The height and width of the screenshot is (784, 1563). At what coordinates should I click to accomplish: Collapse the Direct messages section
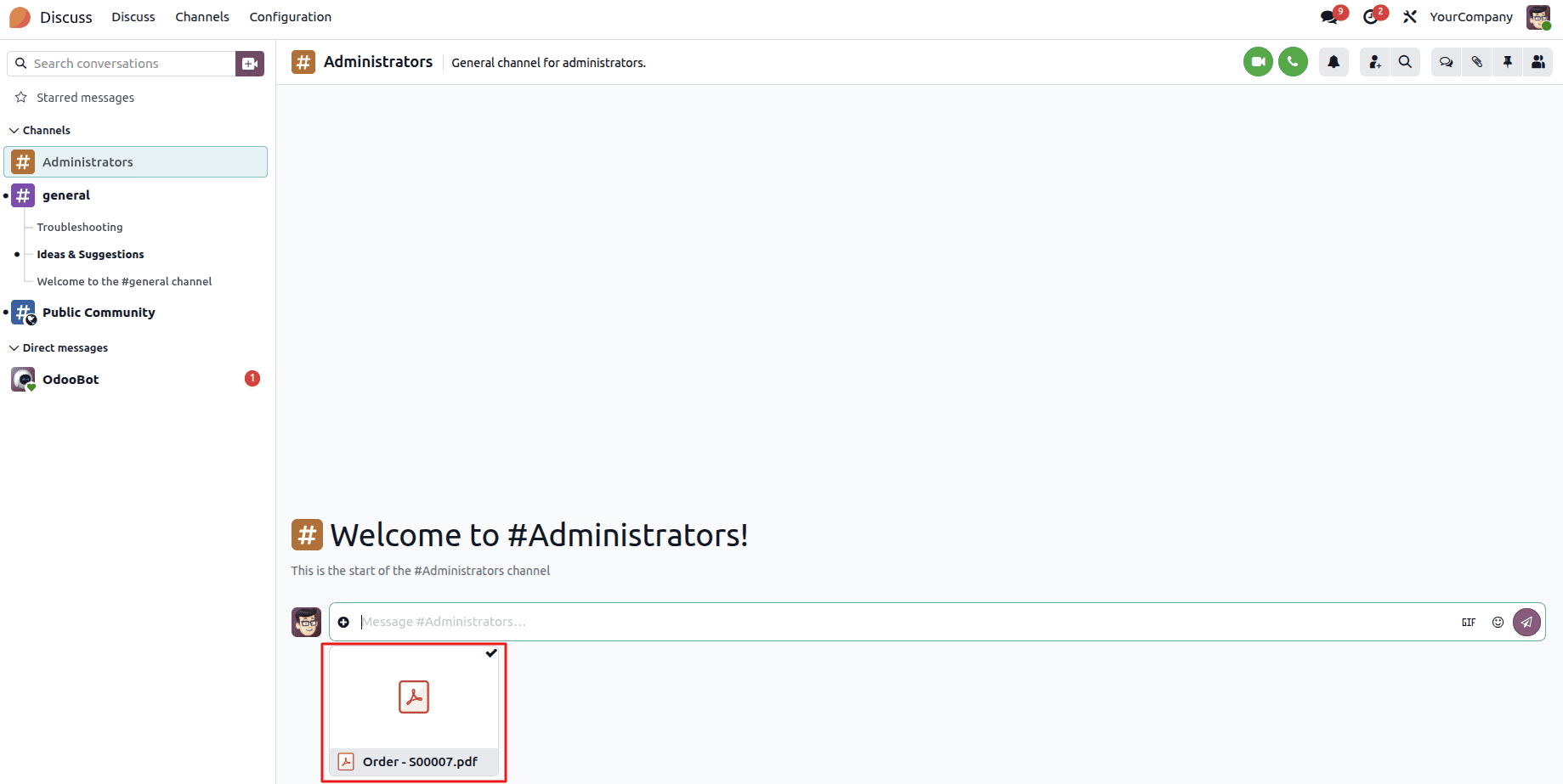coord(58,347)
